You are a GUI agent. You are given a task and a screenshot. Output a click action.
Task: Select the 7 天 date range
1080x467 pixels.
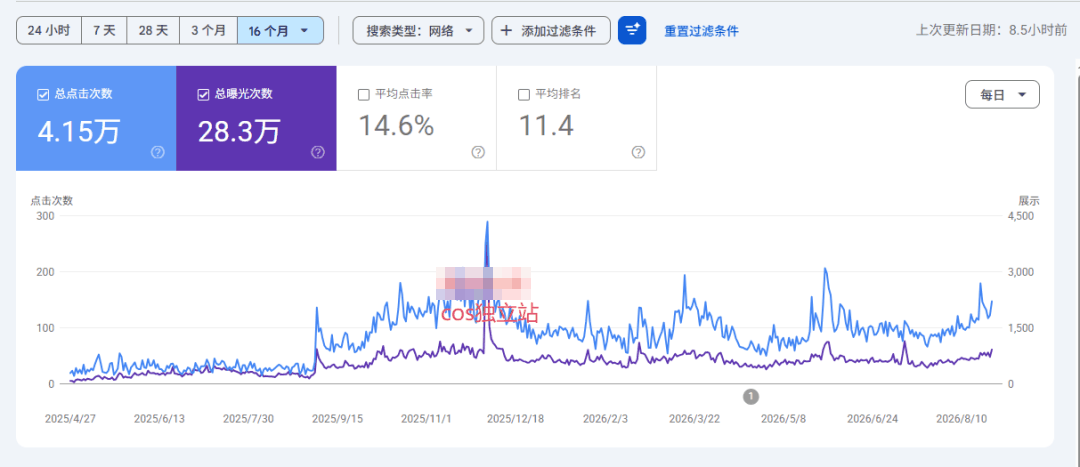104,31
